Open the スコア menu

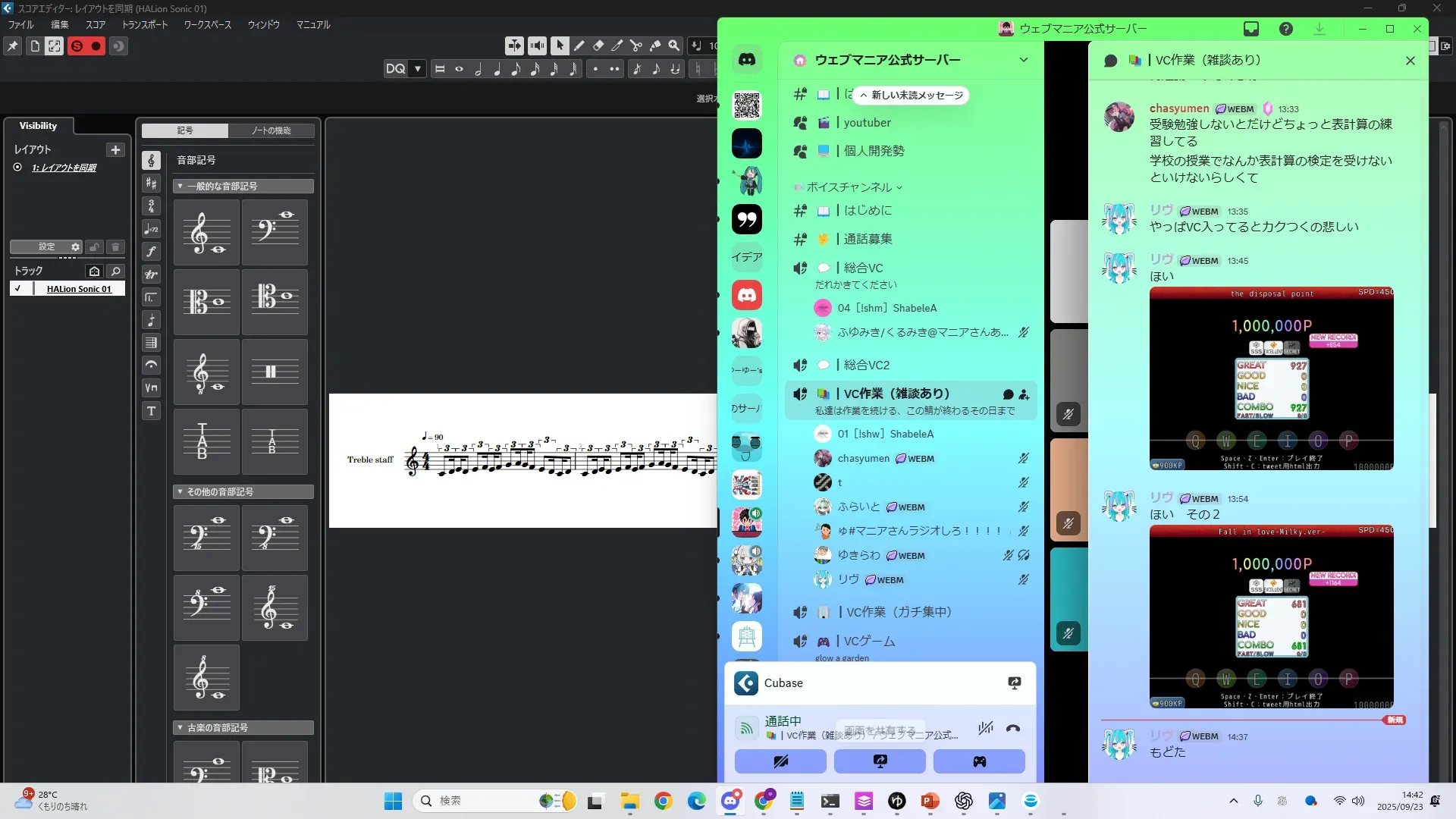pos(96,25)
